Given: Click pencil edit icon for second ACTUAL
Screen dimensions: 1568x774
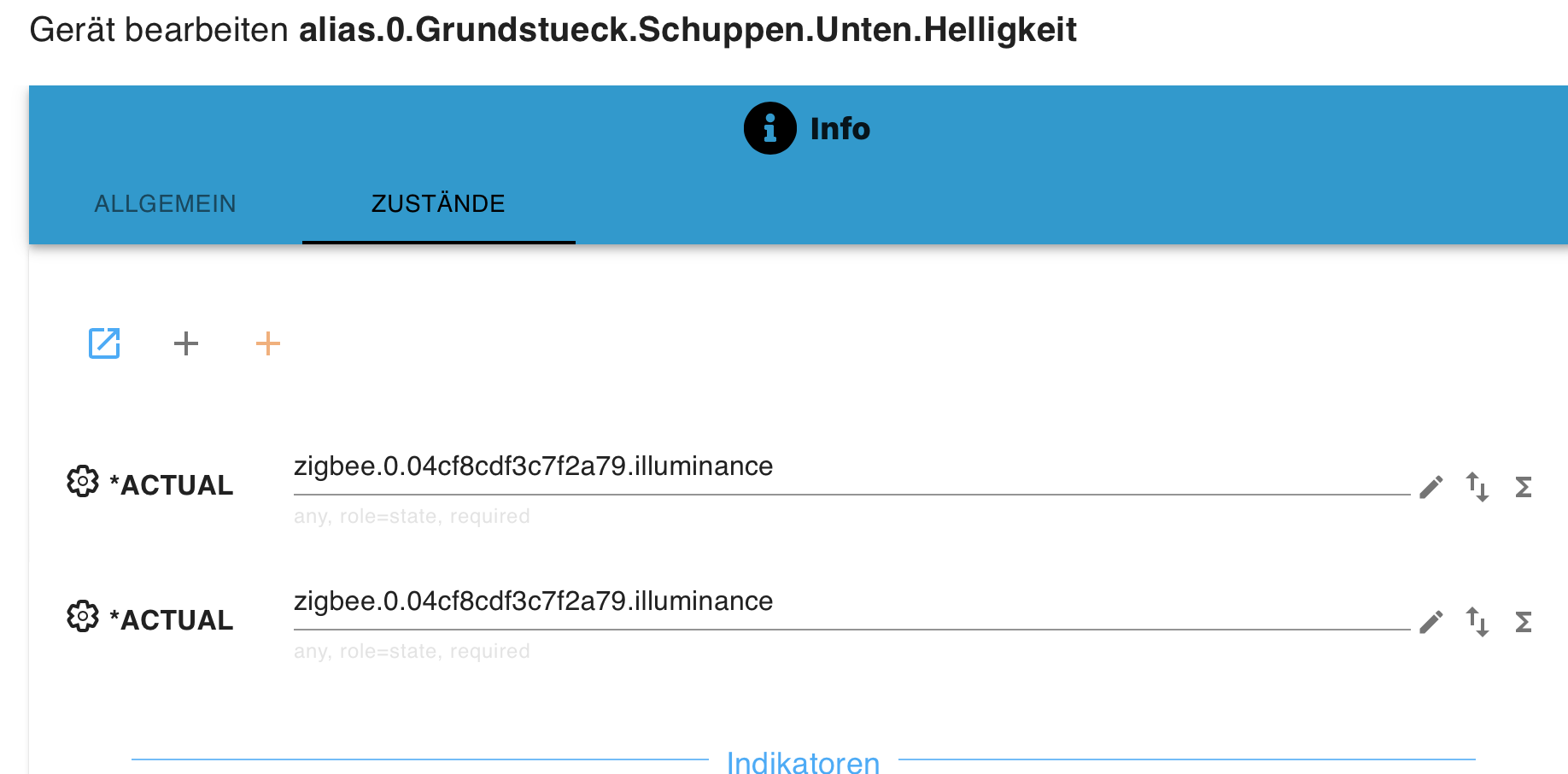Looking at the screenshot, I should click(x=1431, y=622).
